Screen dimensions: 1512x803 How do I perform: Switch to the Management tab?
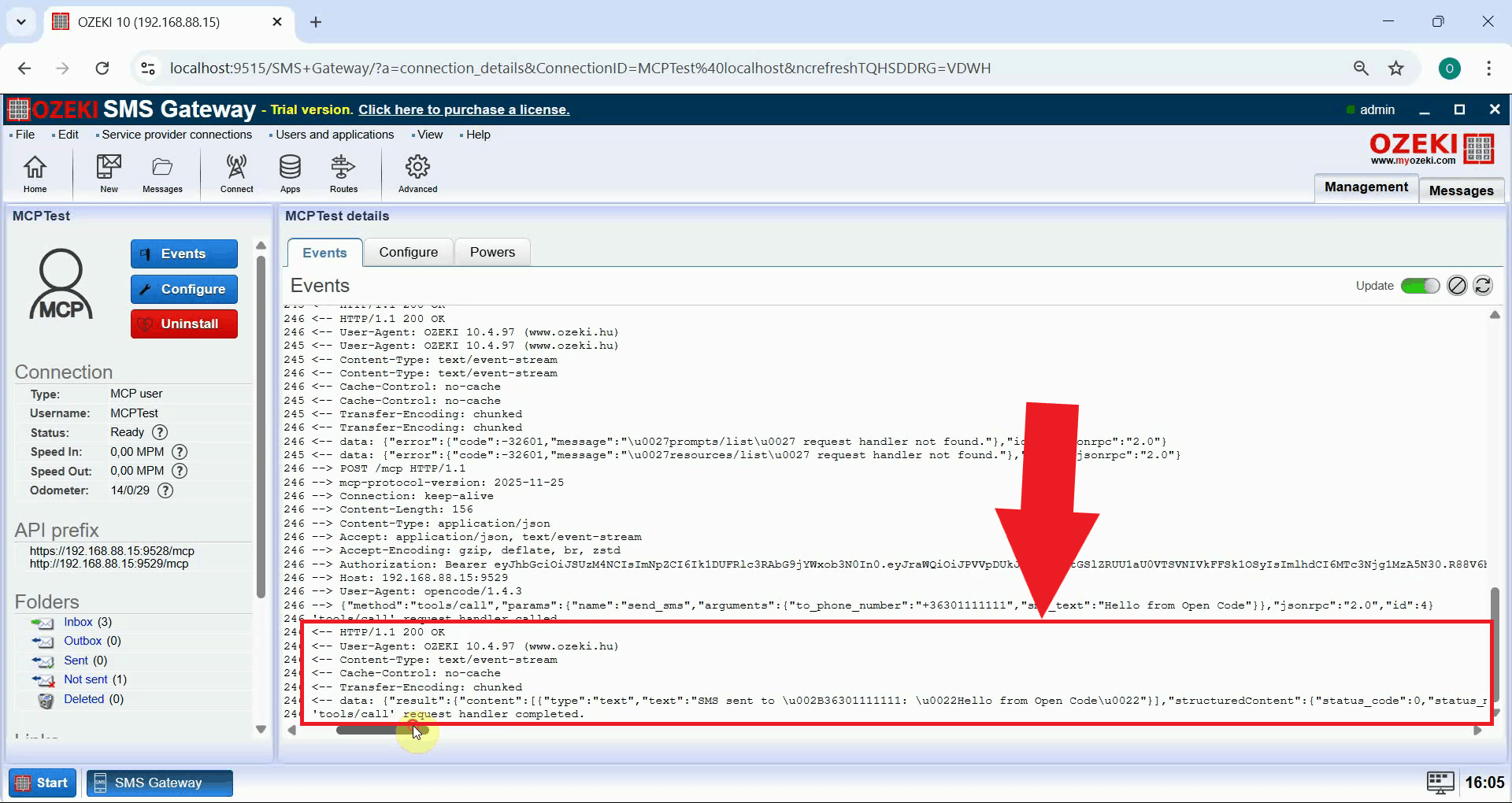tap(1366, 187)
